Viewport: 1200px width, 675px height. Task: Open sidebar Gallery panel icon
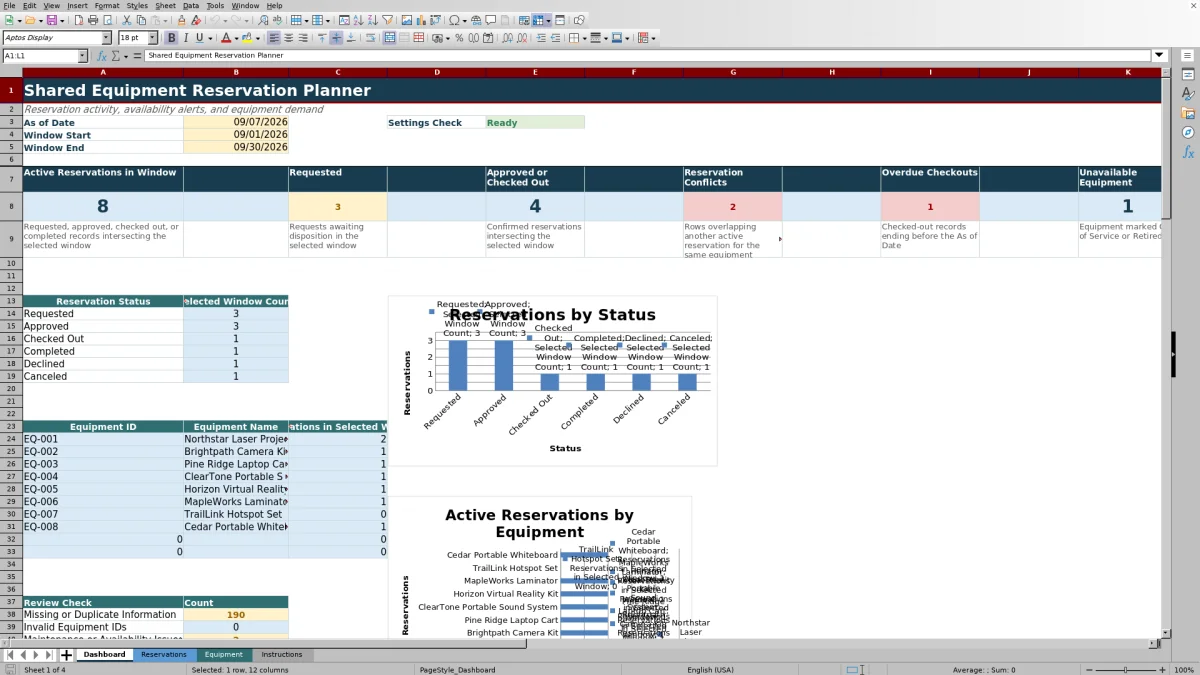[1188, 113]
